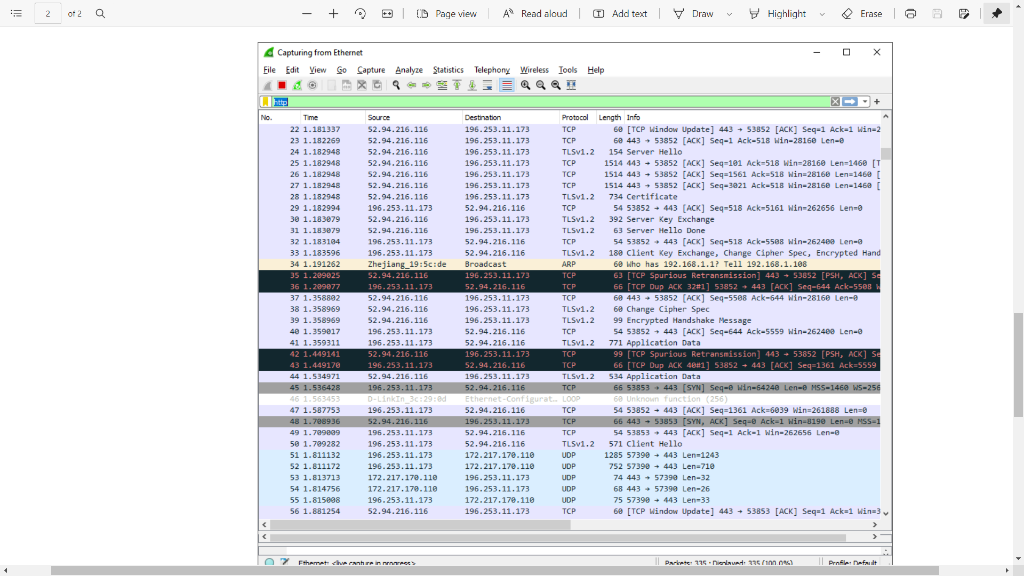
Task: Open display filter bookmarks
Action: coord(266,101)
